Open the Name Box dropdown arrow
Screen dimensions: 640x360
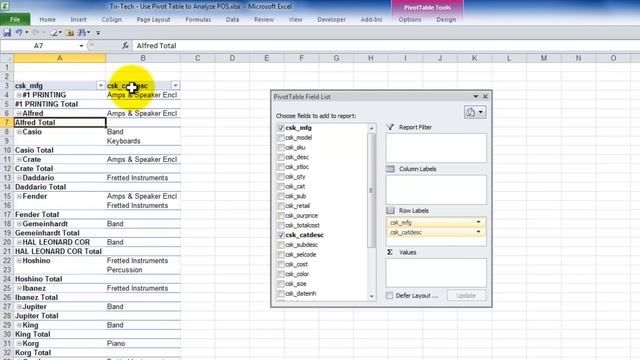81,46
